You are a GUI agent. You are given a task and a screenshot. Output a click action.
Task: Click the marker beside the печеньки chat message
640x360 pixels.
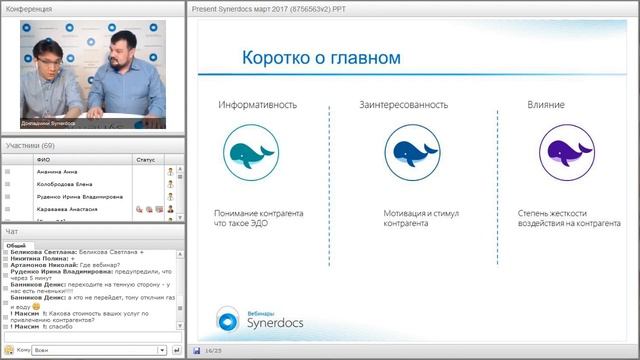(x=6, y=288)
